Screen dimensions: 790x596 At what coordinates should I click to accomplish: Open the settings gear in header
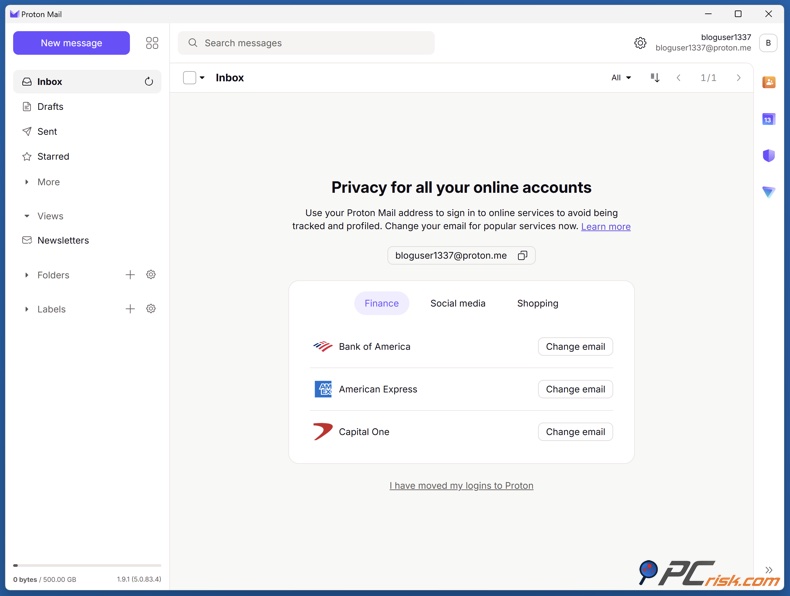[640, 43]
